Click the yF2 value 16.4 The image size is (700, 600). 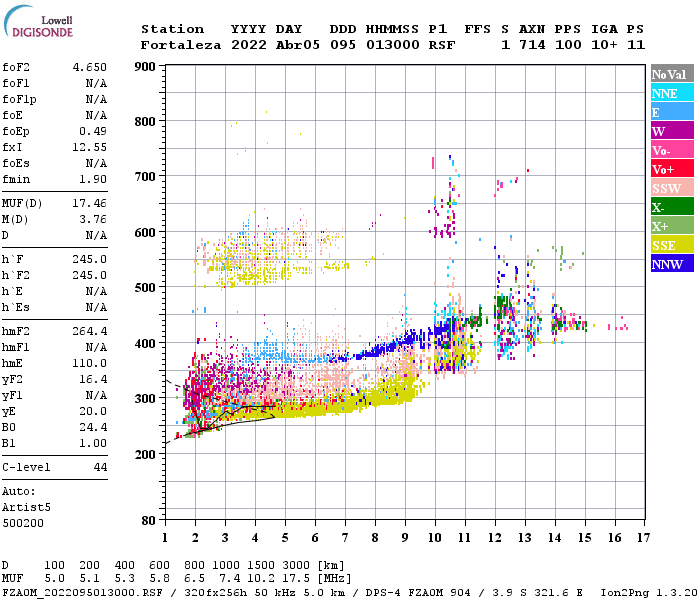point(93,379)
